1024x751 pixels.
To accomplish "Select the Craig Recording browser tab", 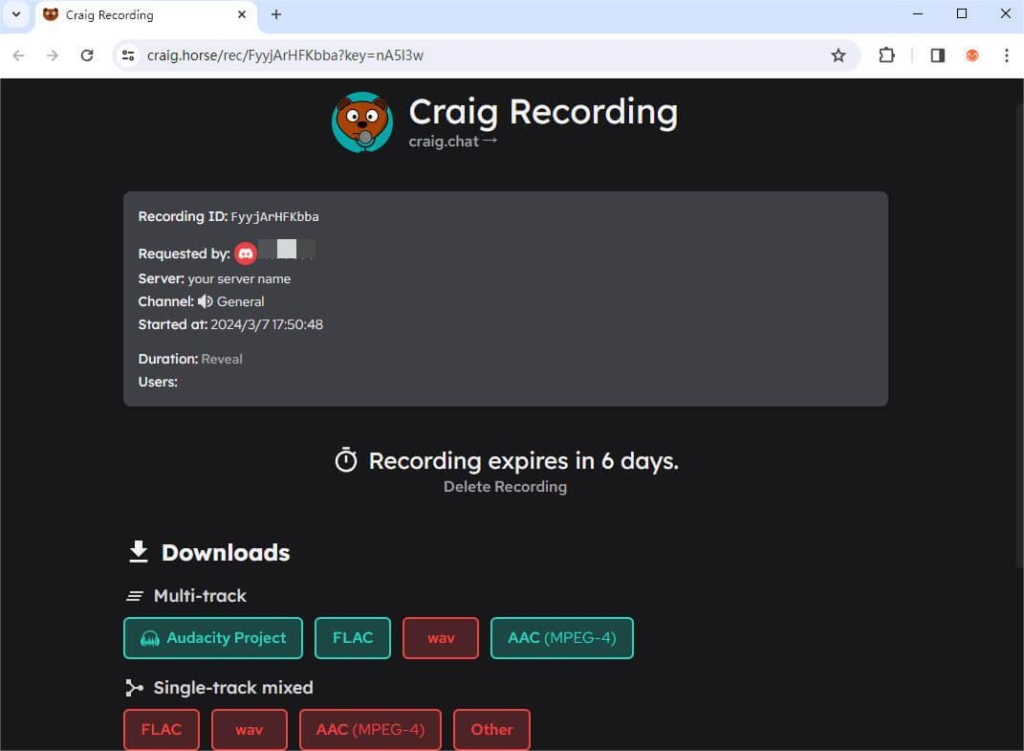I will [x=140, y=15].
